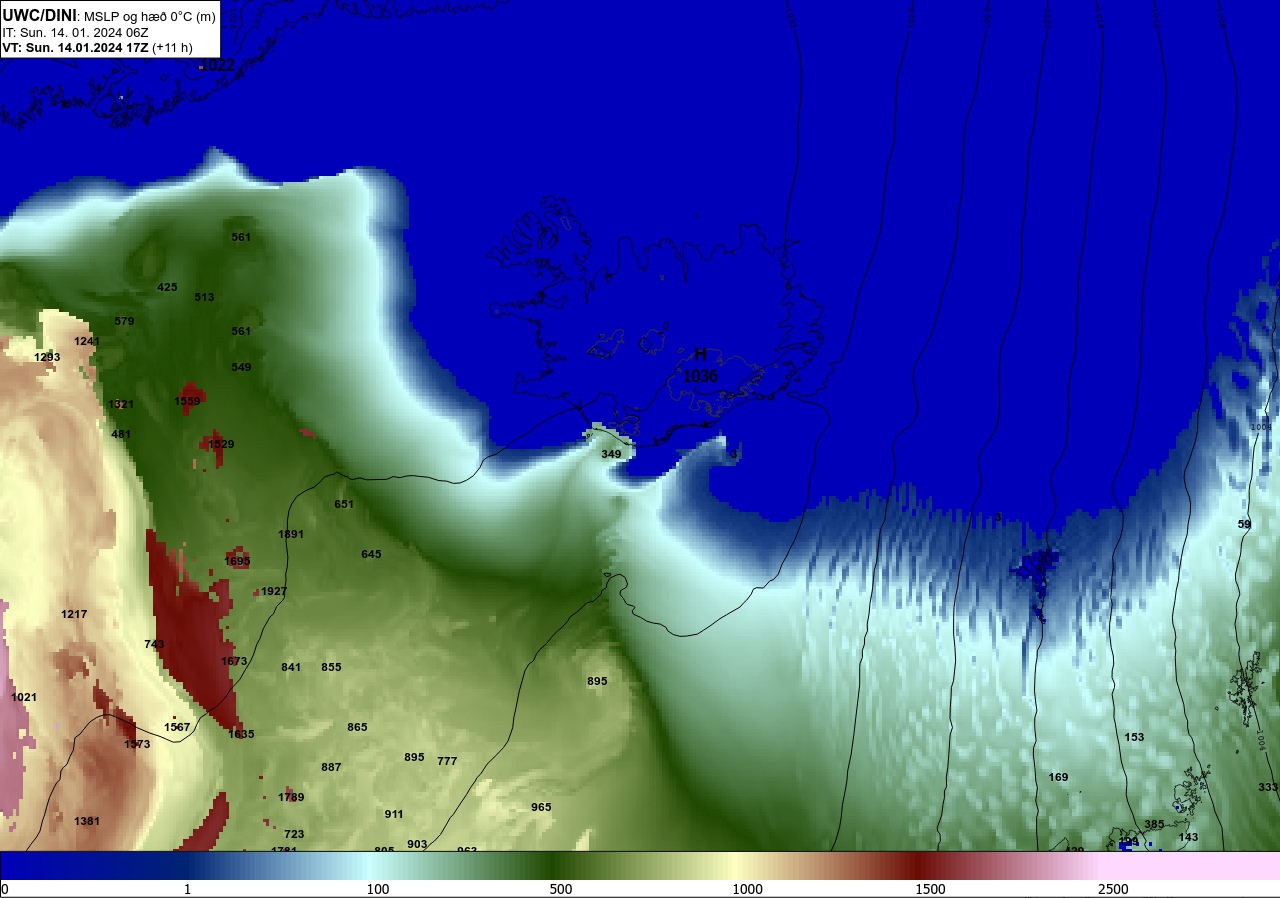Click the '0' tick on the color scale
This screenshot has width=1280, height=898.
pyautogui.click(x=5, y=889)
